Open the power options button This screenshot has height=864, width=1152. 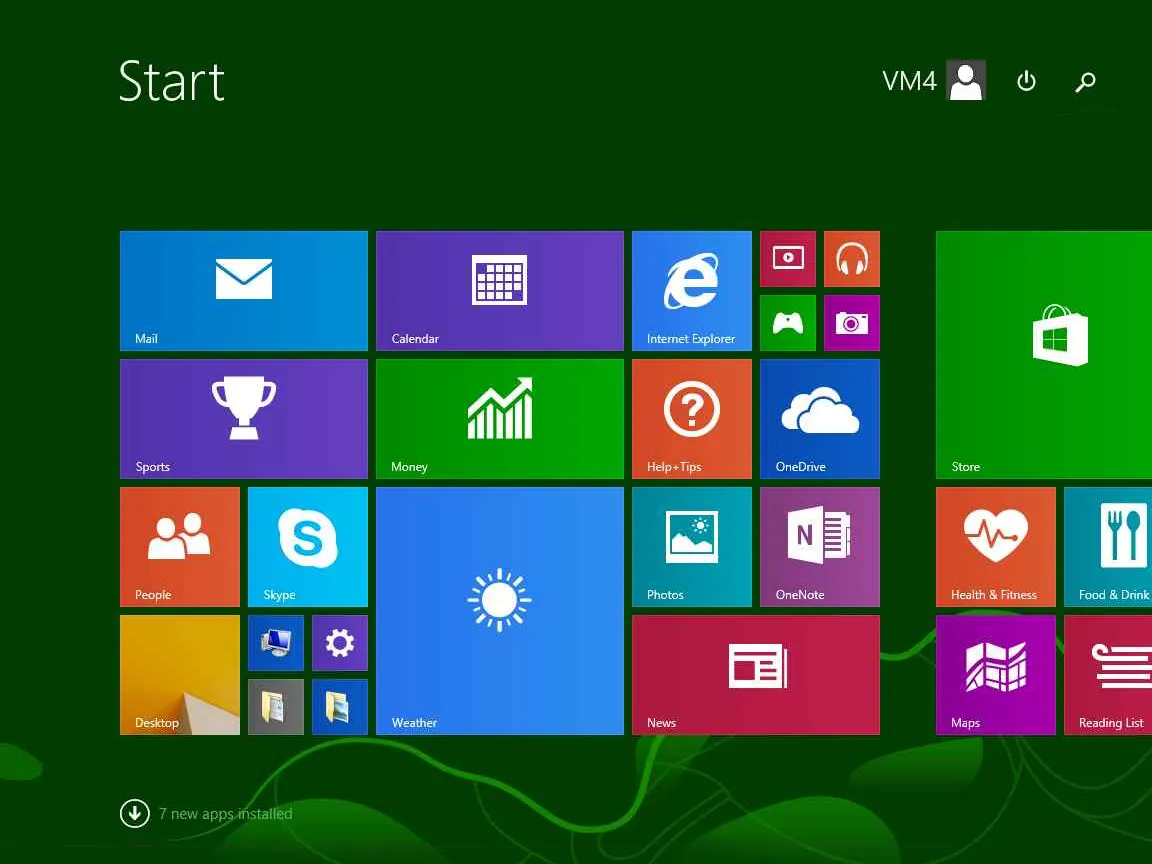point(1026,81)
